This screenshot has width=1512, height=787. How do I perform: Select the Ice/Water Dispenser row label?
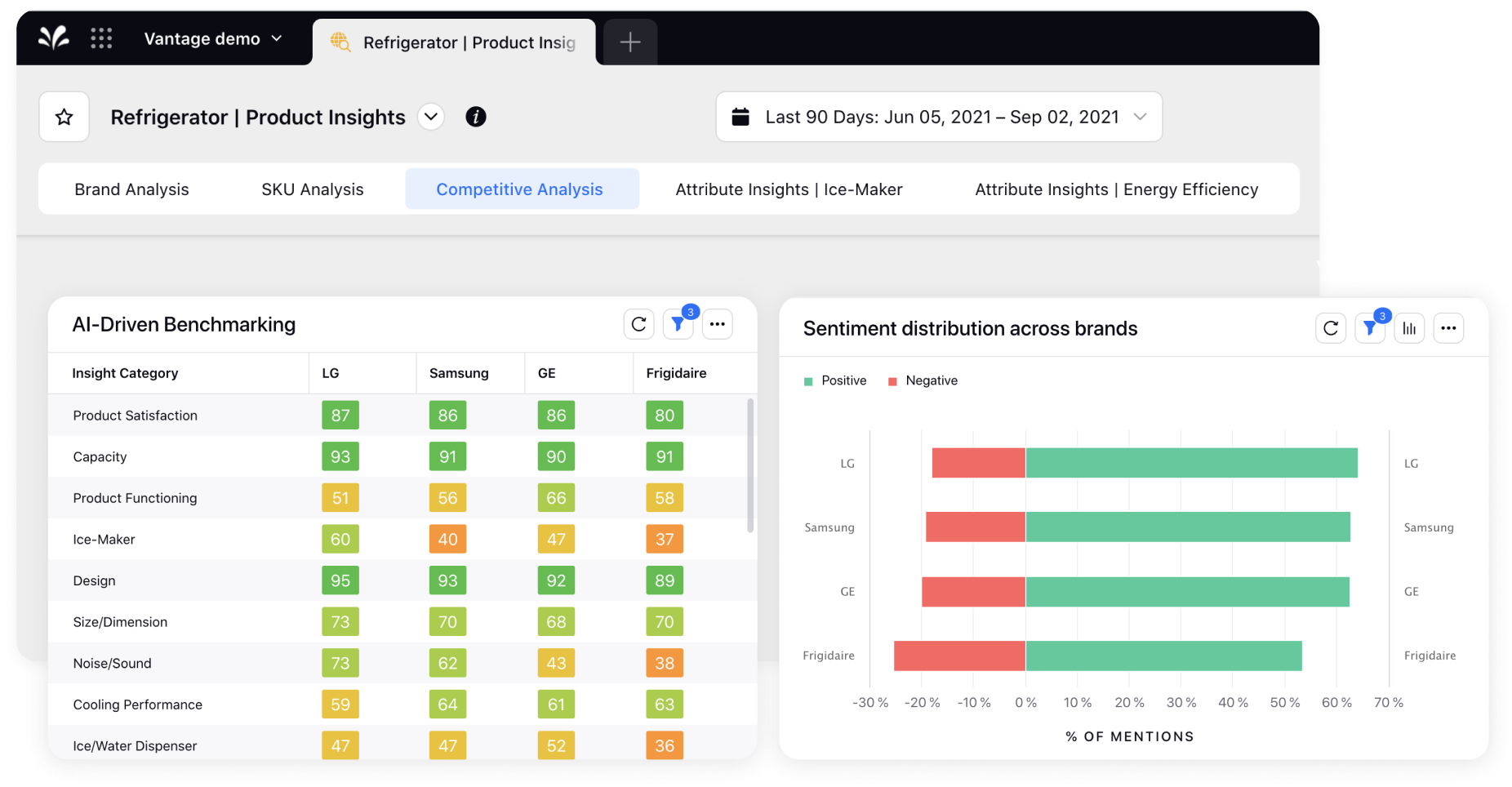click(136, 746)
